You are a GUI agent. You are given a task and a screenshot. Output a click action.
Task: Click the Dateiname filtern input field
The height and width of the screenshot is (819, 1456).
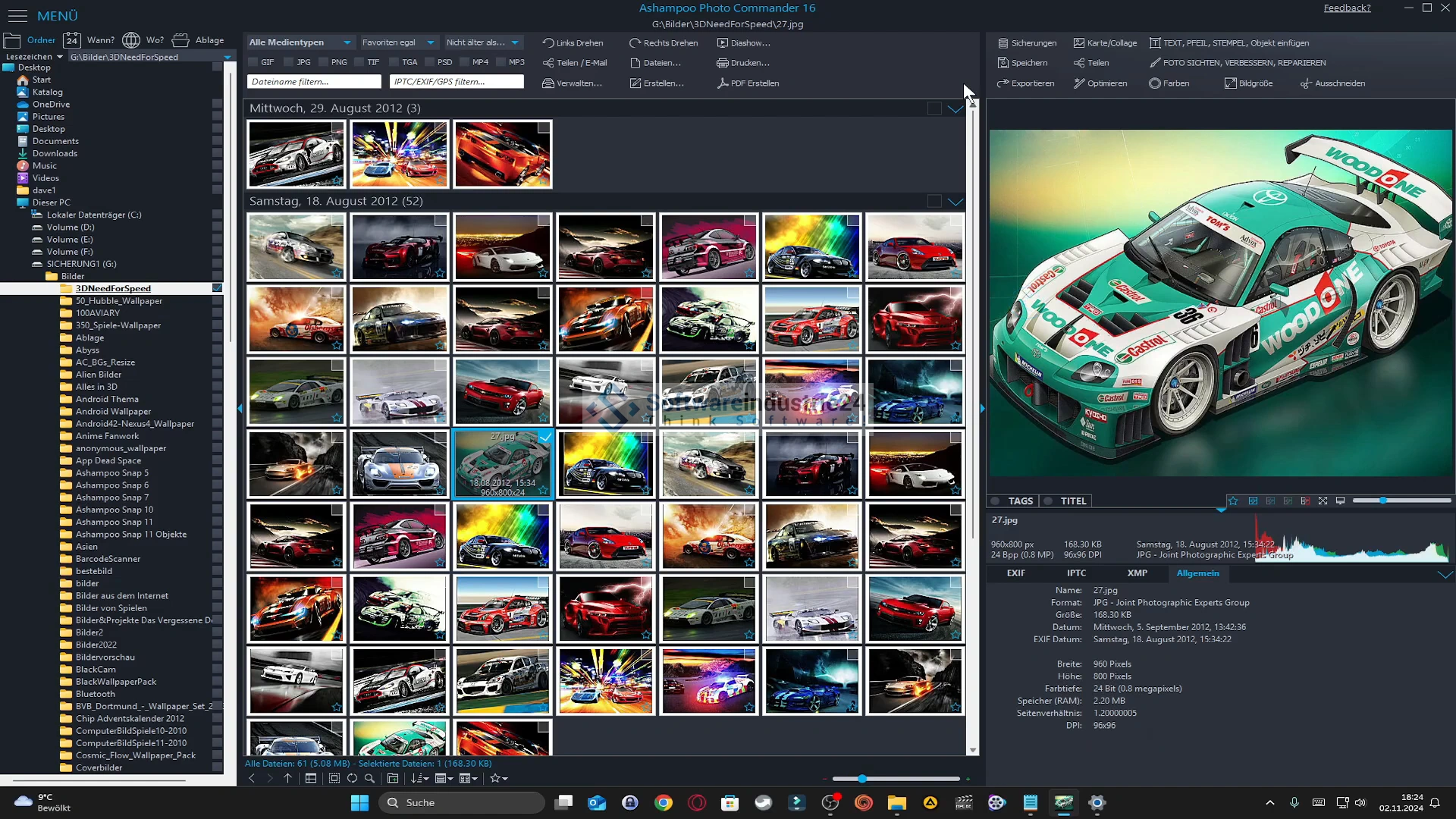tap(313, 82)
